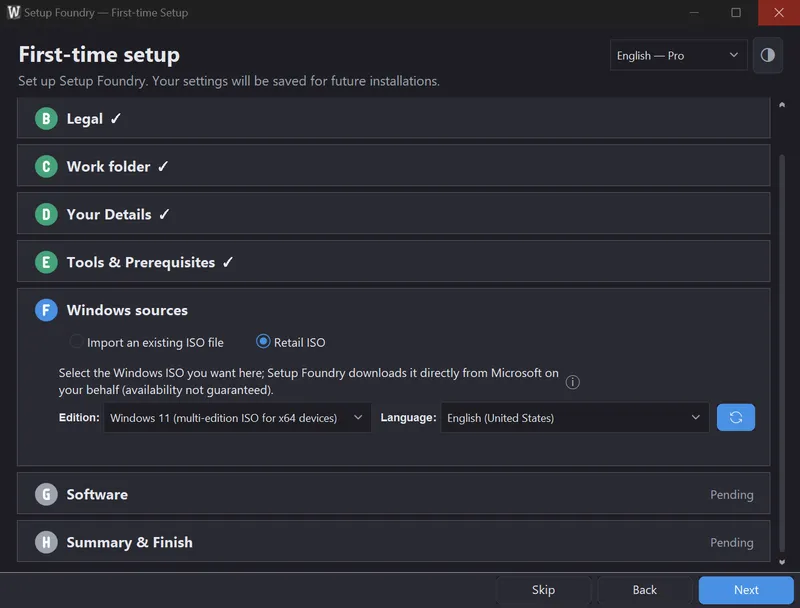Click the scrollbar up arrow
The image size is (800, 608).
[782, 105]
